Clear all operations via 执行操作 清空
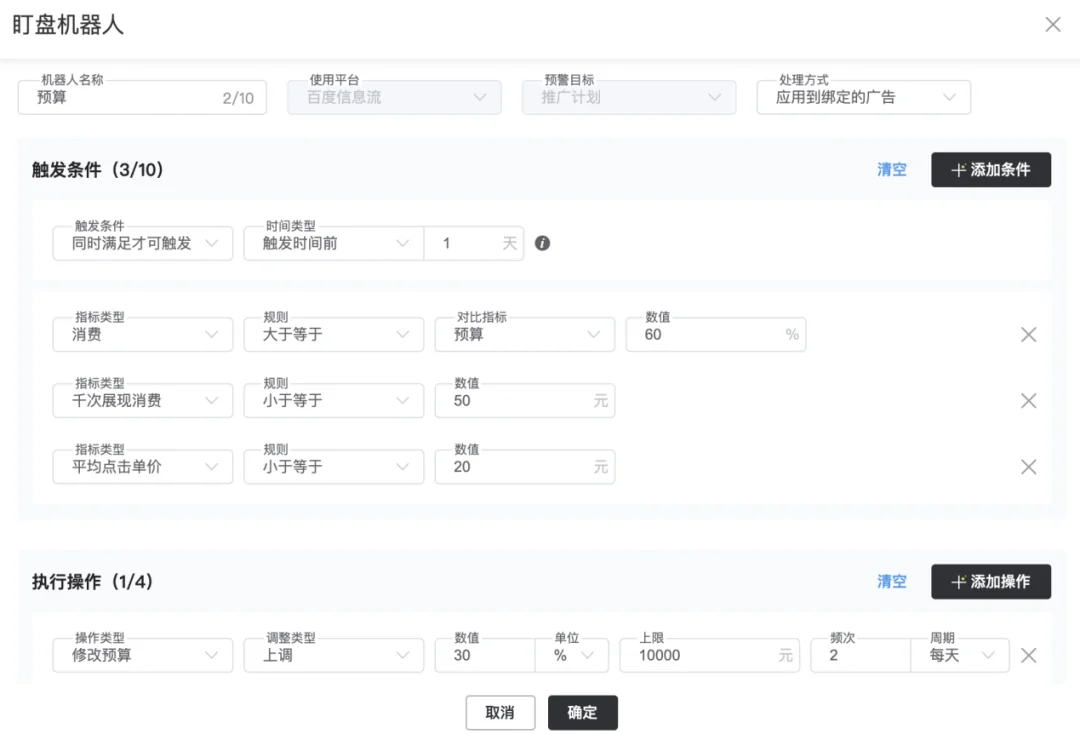1080x734 pixels. (891, 582)
